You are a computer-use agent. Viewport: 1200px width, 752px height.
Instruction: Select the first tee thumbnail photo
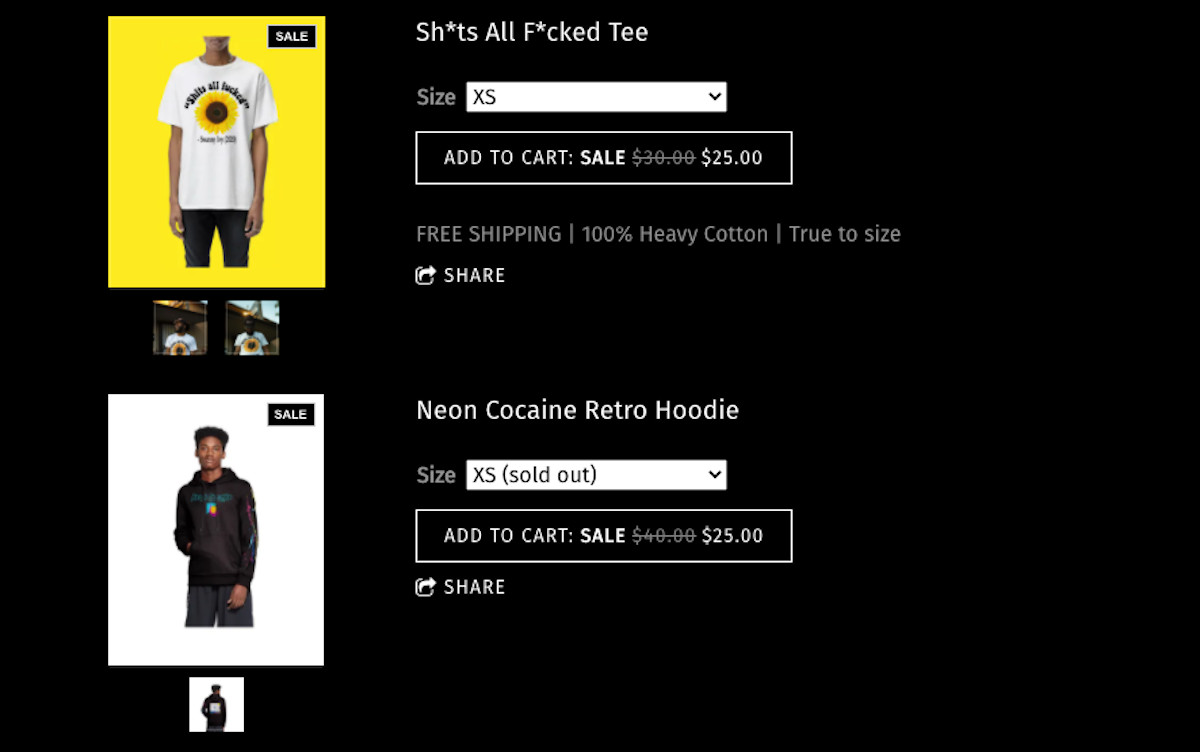pyautogui.click(x=180, y=328)
